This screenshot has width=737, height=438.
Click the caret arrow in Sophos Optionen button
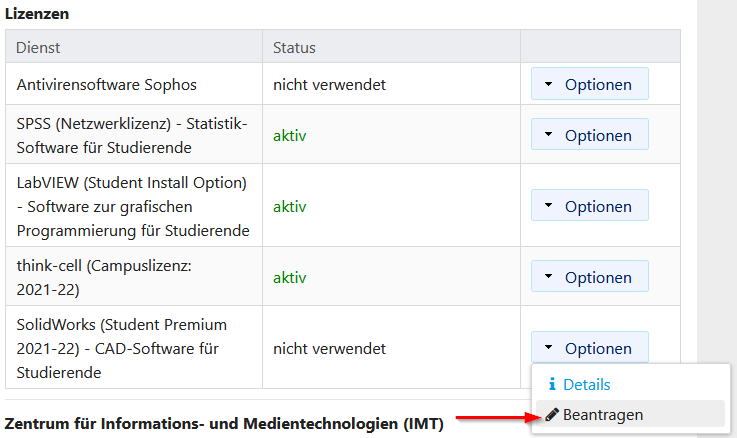click(x=549, y=85)
